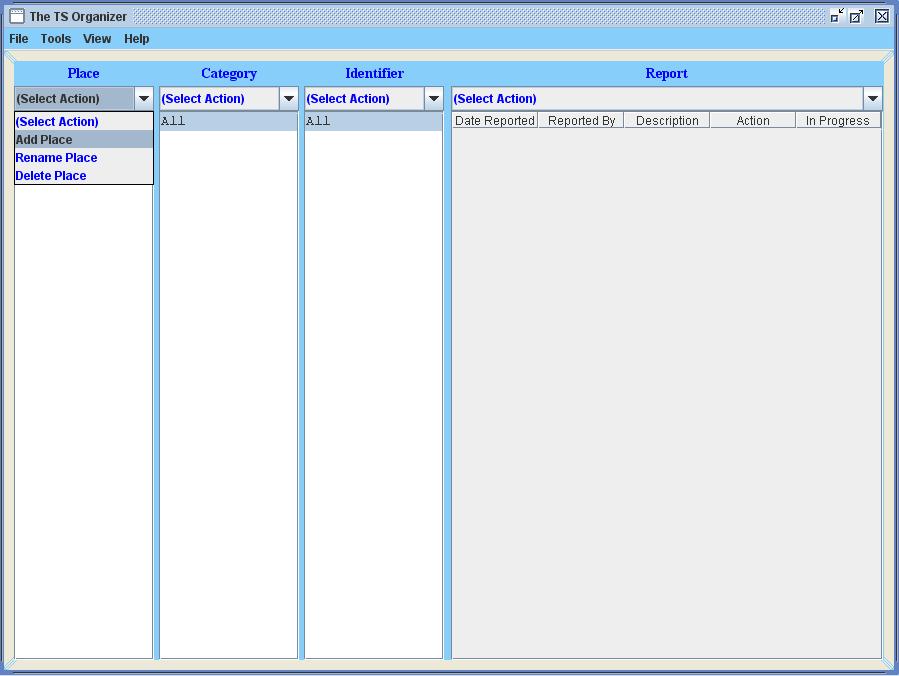899x676 pixels.
Task: Collapse the Place action dropdown arrow
Action: pyautogui.click(x=144, y=99)
